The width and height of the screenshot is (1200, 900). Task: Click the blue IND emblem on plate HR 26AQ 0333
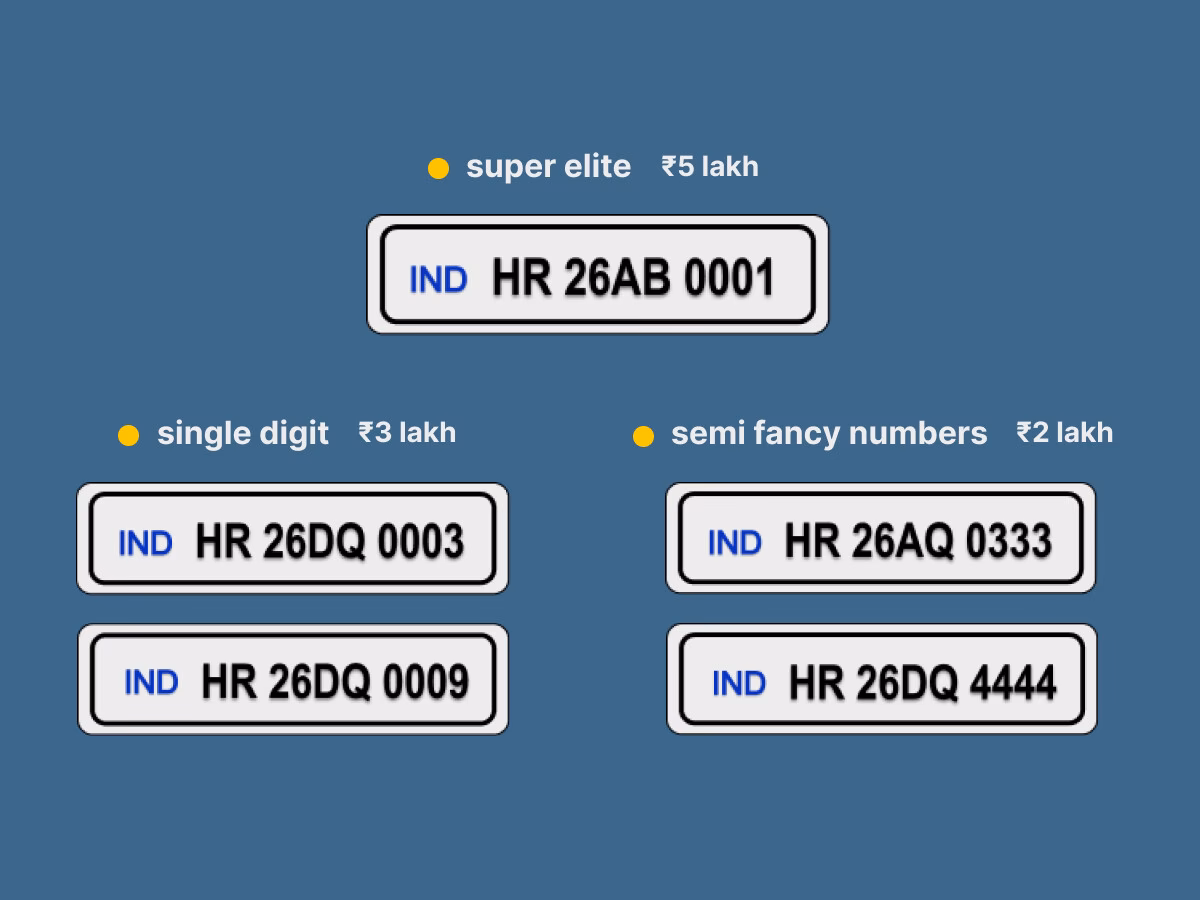coord(733,543)
